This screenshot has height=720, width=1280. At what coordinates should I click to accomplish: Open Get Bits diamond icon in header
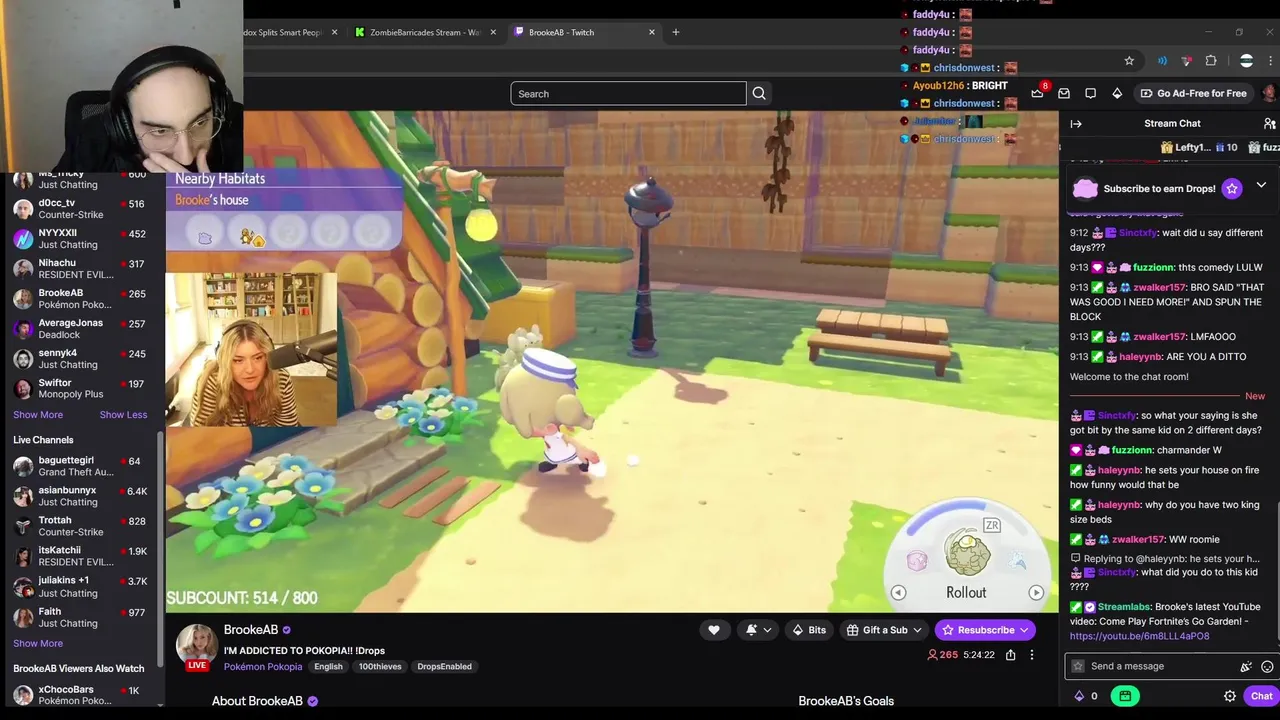coord(1117,93)
